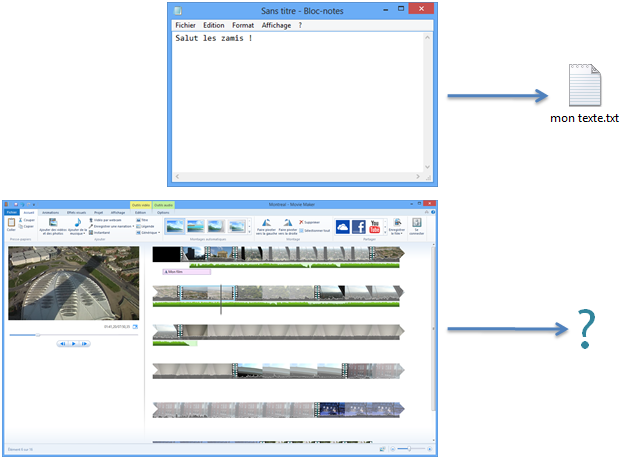Click the rotate left icon
The height and width of the screenshot is (460, 624).
[x=265, y=223]
